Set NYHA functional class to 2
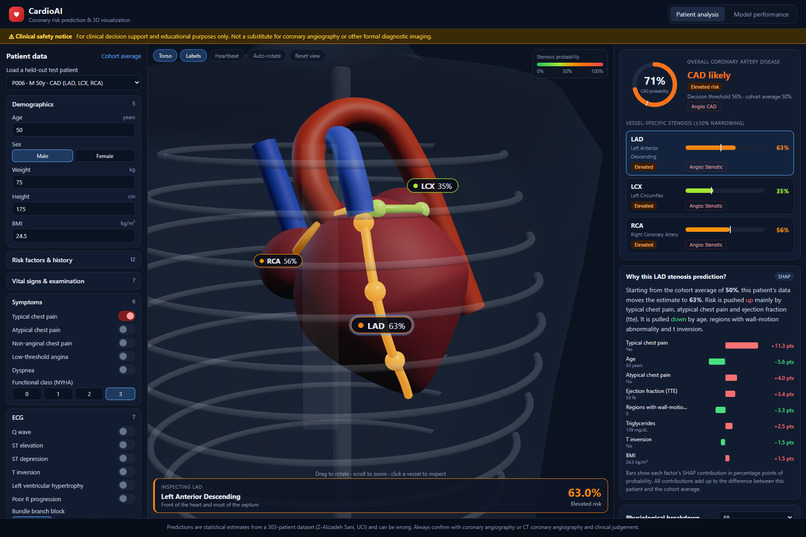The width and height of the screenshot is (806, 537). click(89, 394)
